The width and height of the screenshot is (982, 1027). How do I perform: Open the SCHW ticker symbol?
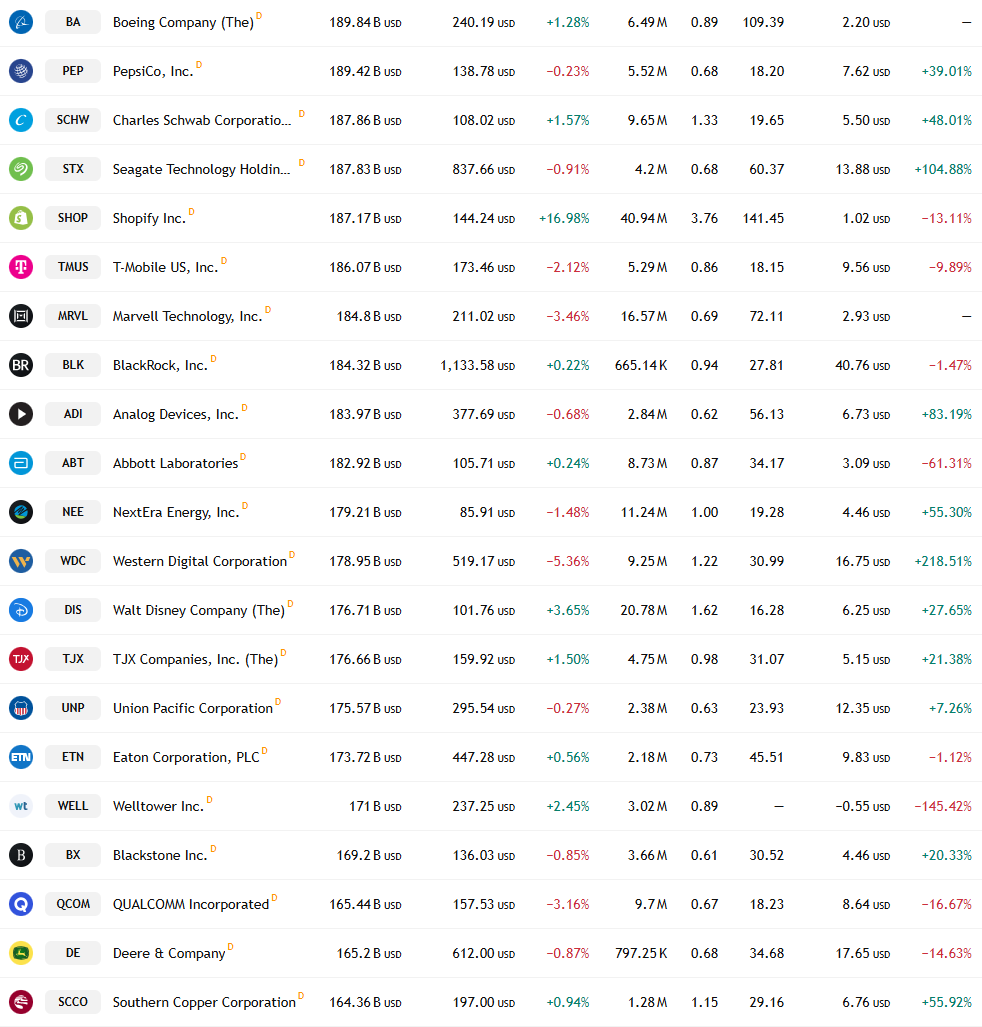coord(73,120)
